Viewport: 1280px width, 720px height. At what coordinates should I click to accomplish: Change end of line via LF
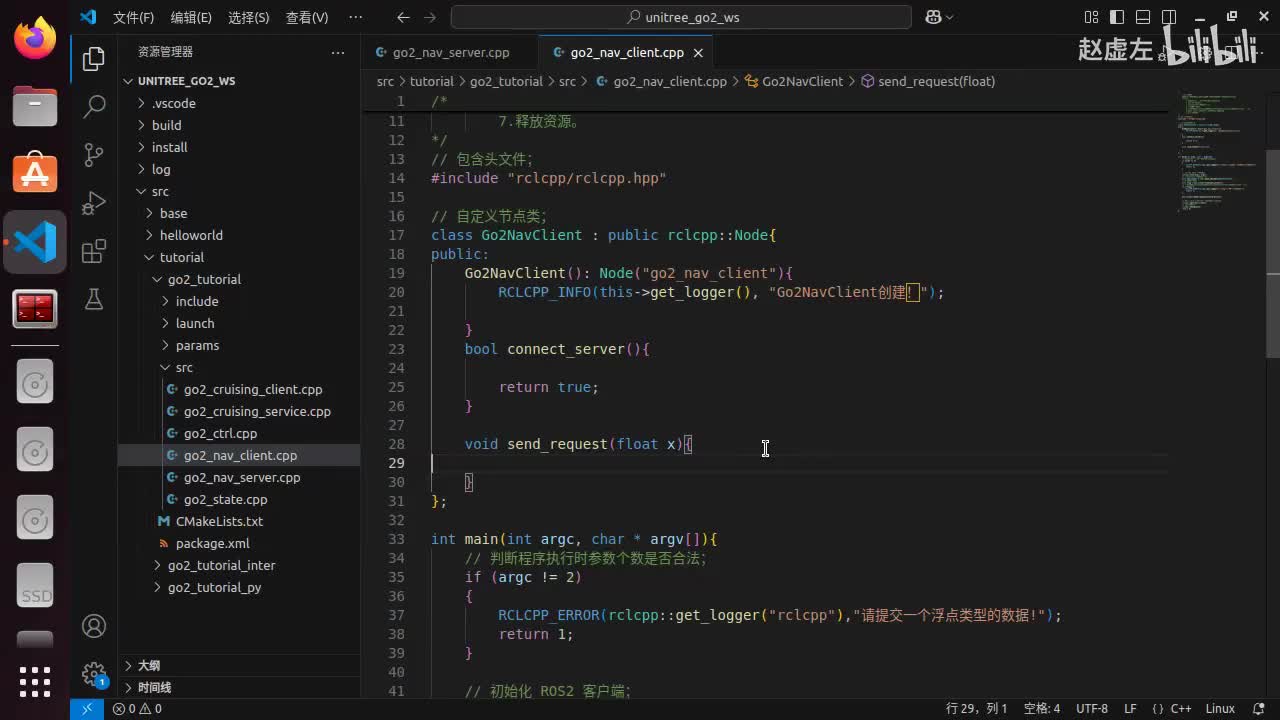point(1130,709)
